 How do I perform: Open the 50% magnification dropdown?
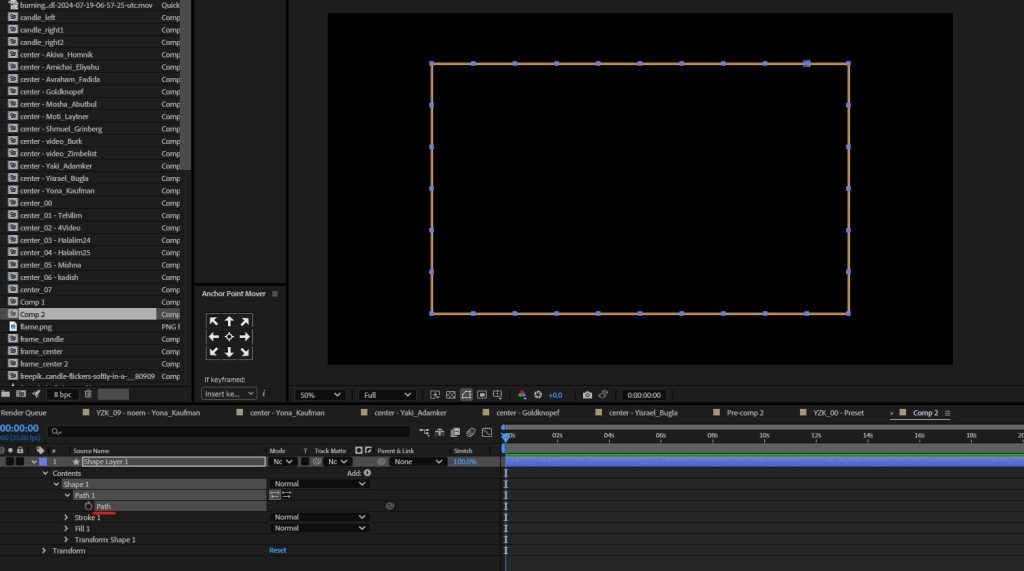click(x=319, y=395)
